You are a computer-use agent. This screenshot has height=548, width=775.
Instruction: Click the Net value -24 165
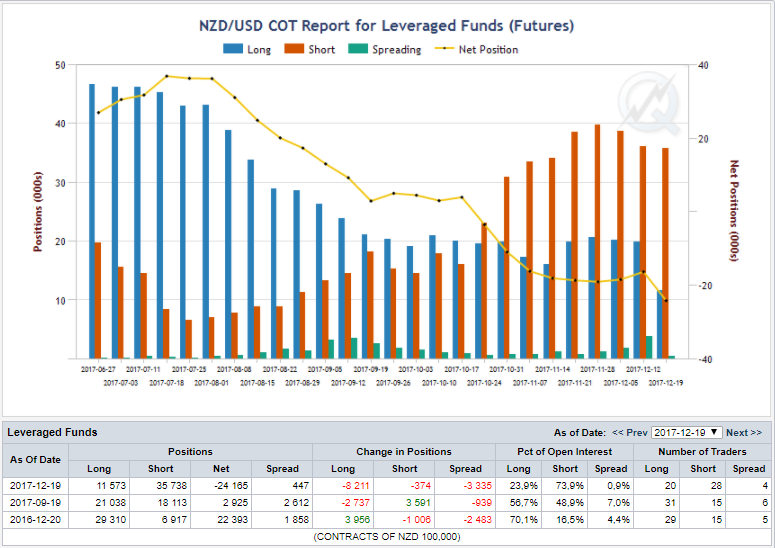coord(231,486)
